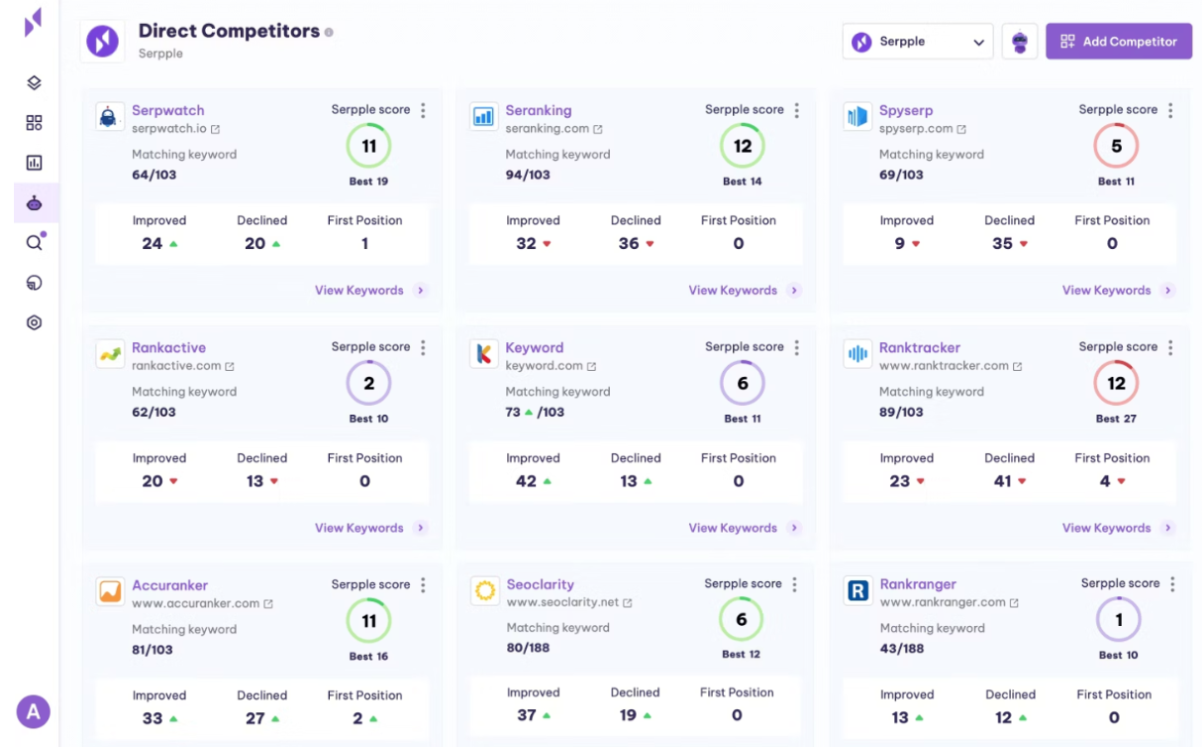Click the Rankranger score ring showing 1
Image resolution: width=1202 pixels, height=750 pixels.
click(x=1119, y=620)
